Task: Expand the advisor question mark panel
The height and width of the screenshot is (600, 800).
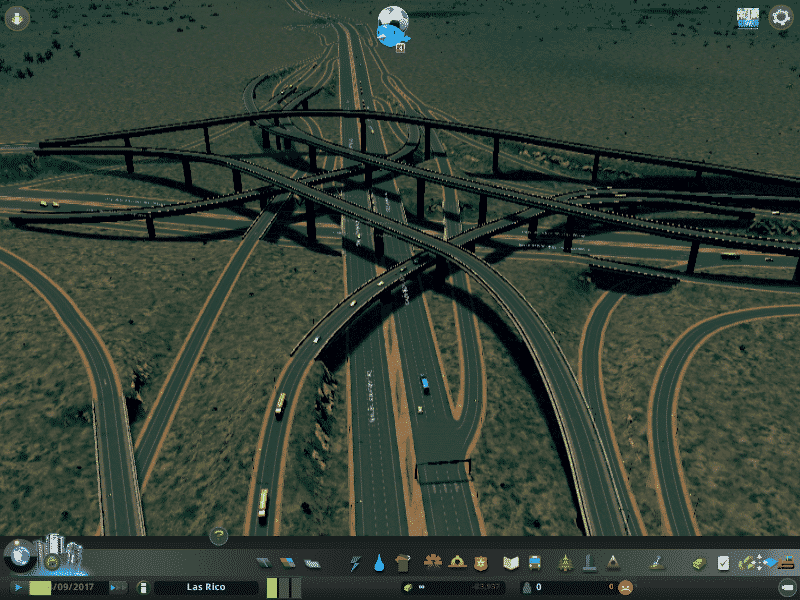Action: tap(218, 536)
